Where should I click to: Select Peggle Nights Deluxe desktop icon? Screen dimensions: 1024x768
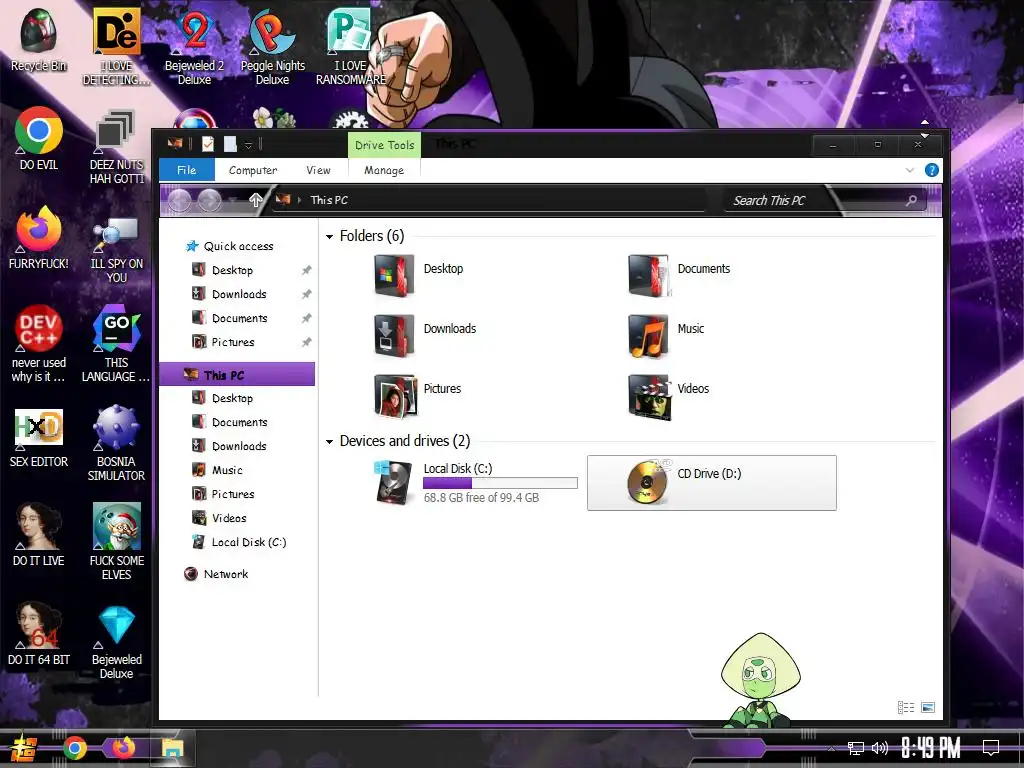pyautogui.click(x=272, y=46)
